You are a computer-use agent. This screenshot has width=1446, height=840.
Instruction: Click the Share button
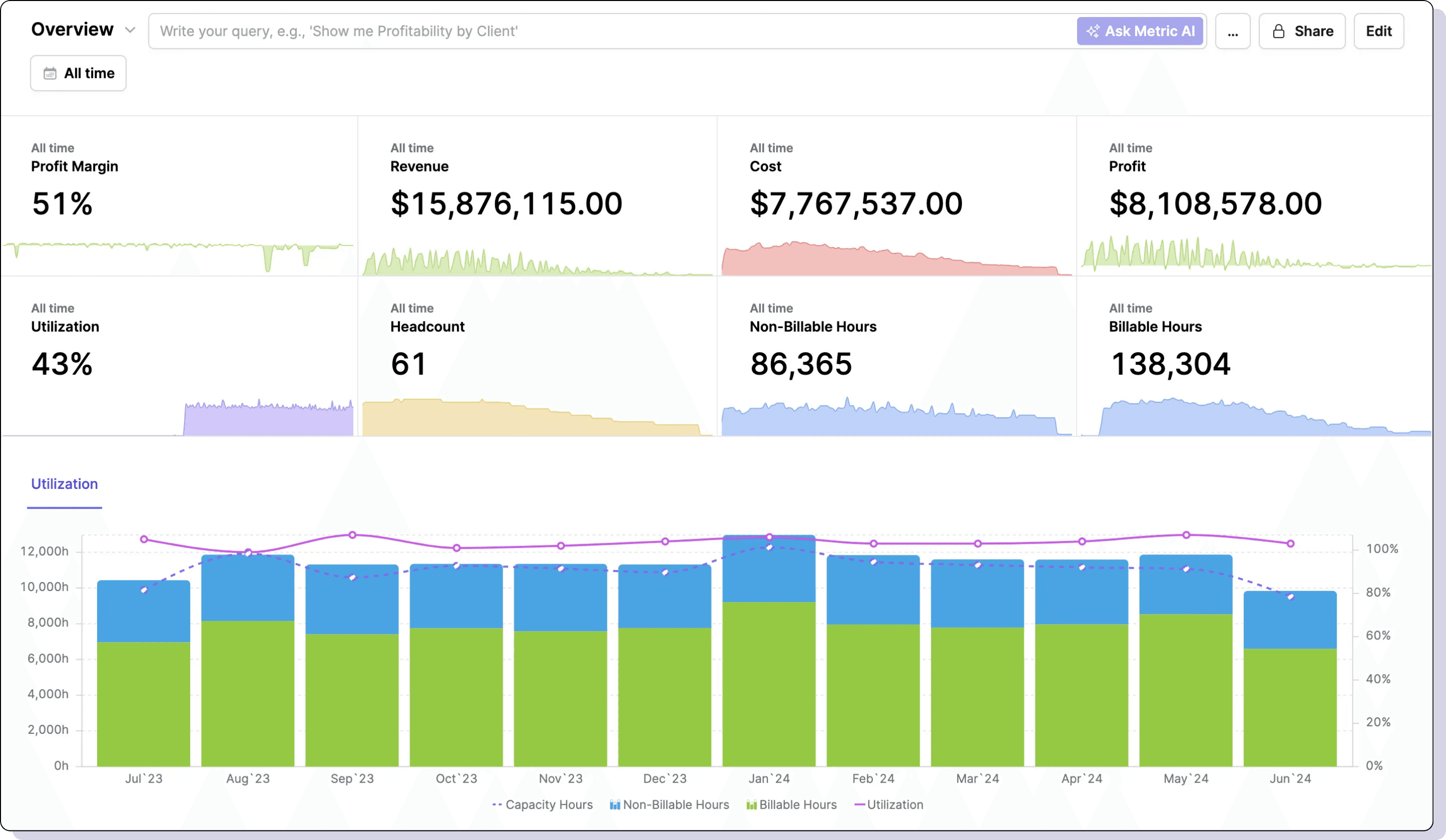point(1302,31)
